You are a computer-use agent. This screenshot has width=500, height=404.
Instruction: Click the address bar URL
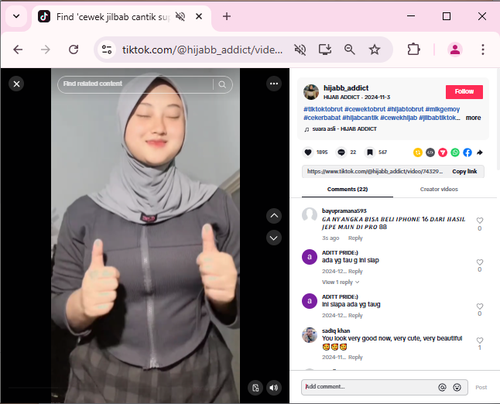click(x=202, y=50)
